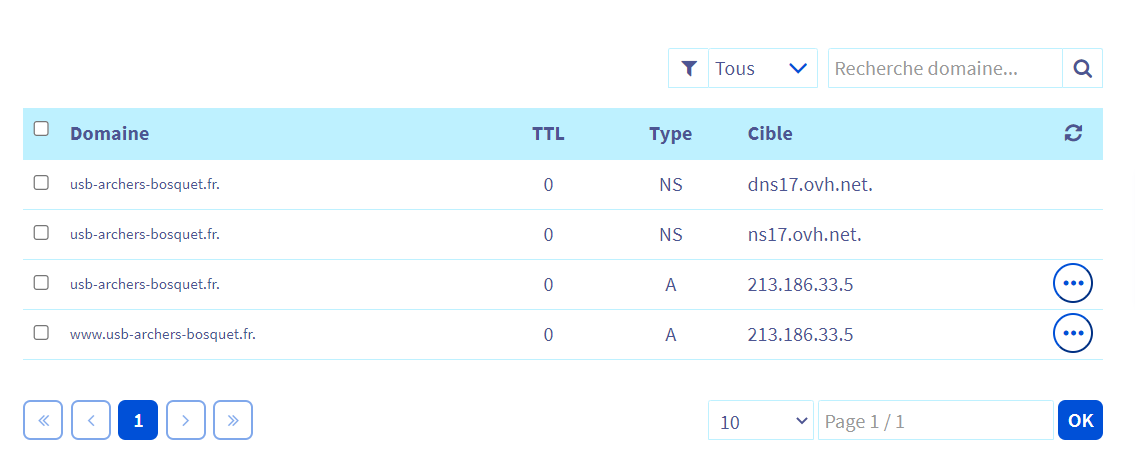Click the Recherche domaine search field

(944, 68)
